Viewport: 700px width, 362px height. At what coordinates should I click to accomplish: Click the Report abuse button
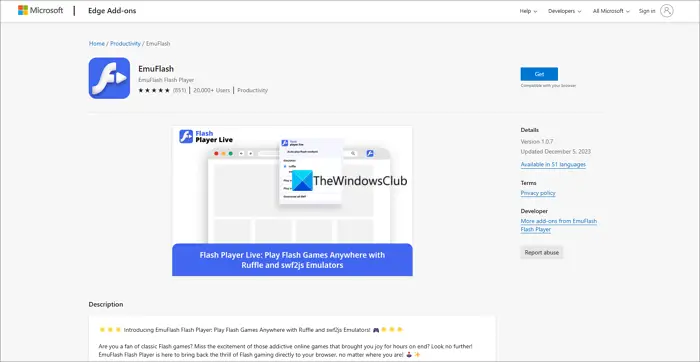coord(542,253)
